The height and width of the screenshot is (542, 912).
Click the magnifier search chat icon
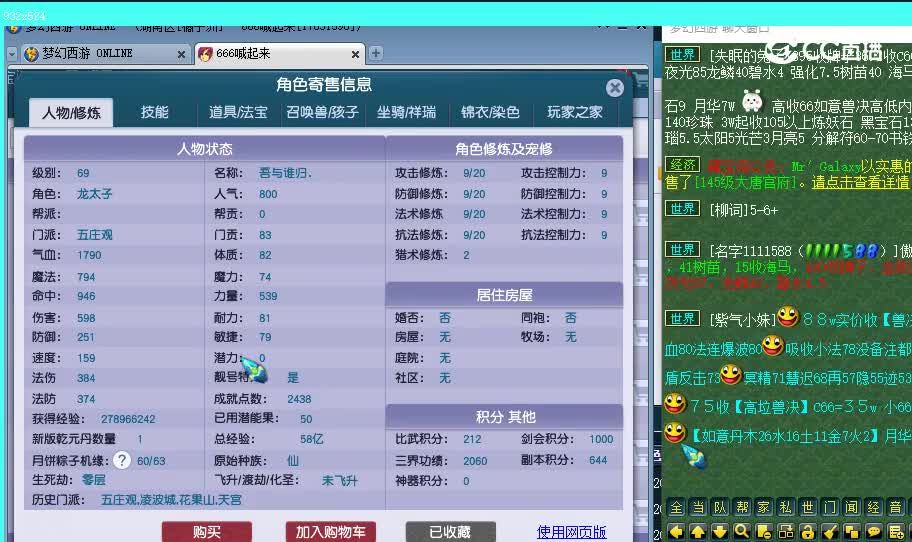(742, 532)
